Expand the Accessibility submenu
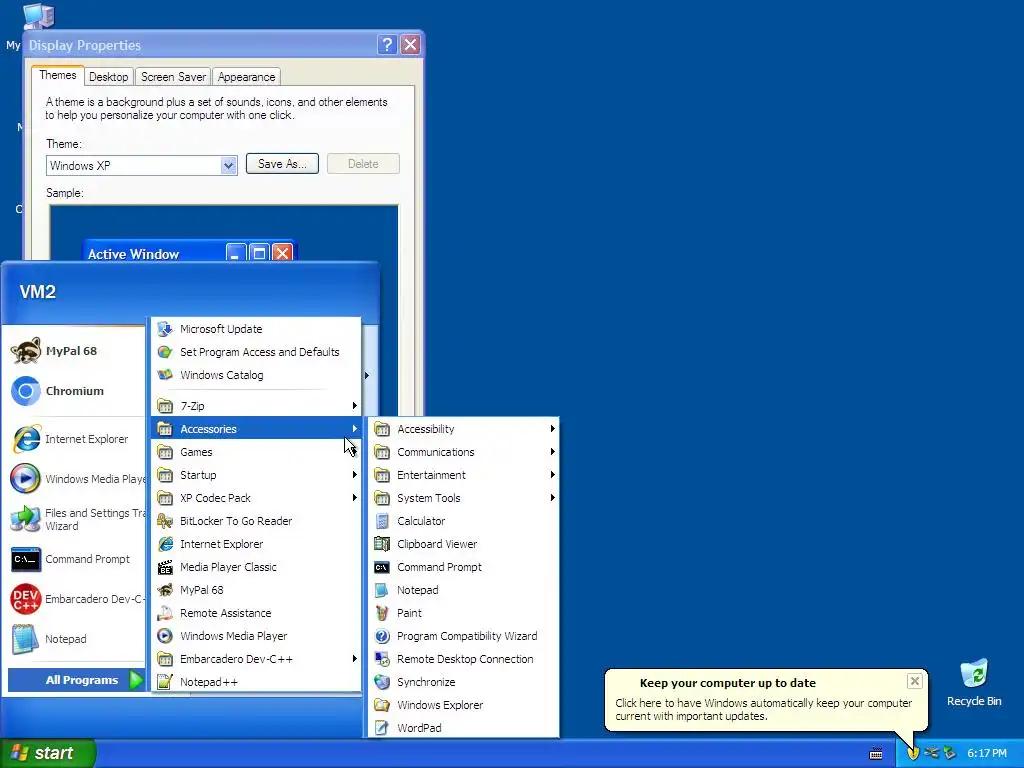This screenshot has width=1024, height=768. coord(463,429)
